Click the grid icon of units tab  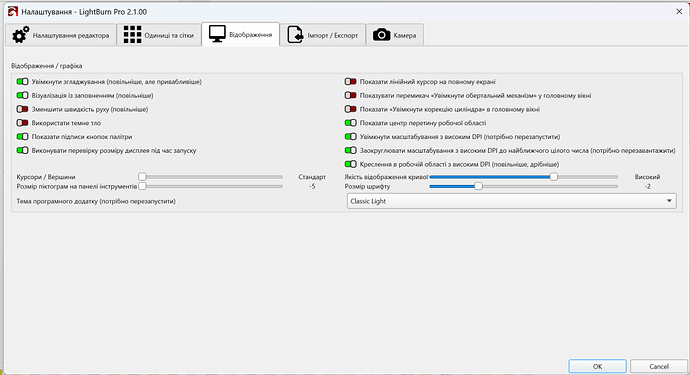coord(132,35)
